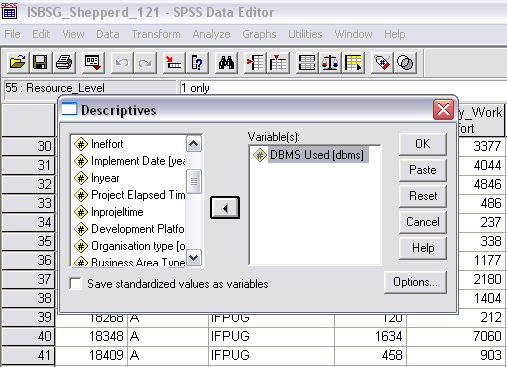Select Development Platform variable
The width and height of the screenshot is (507, 367).
coord(129,229)
